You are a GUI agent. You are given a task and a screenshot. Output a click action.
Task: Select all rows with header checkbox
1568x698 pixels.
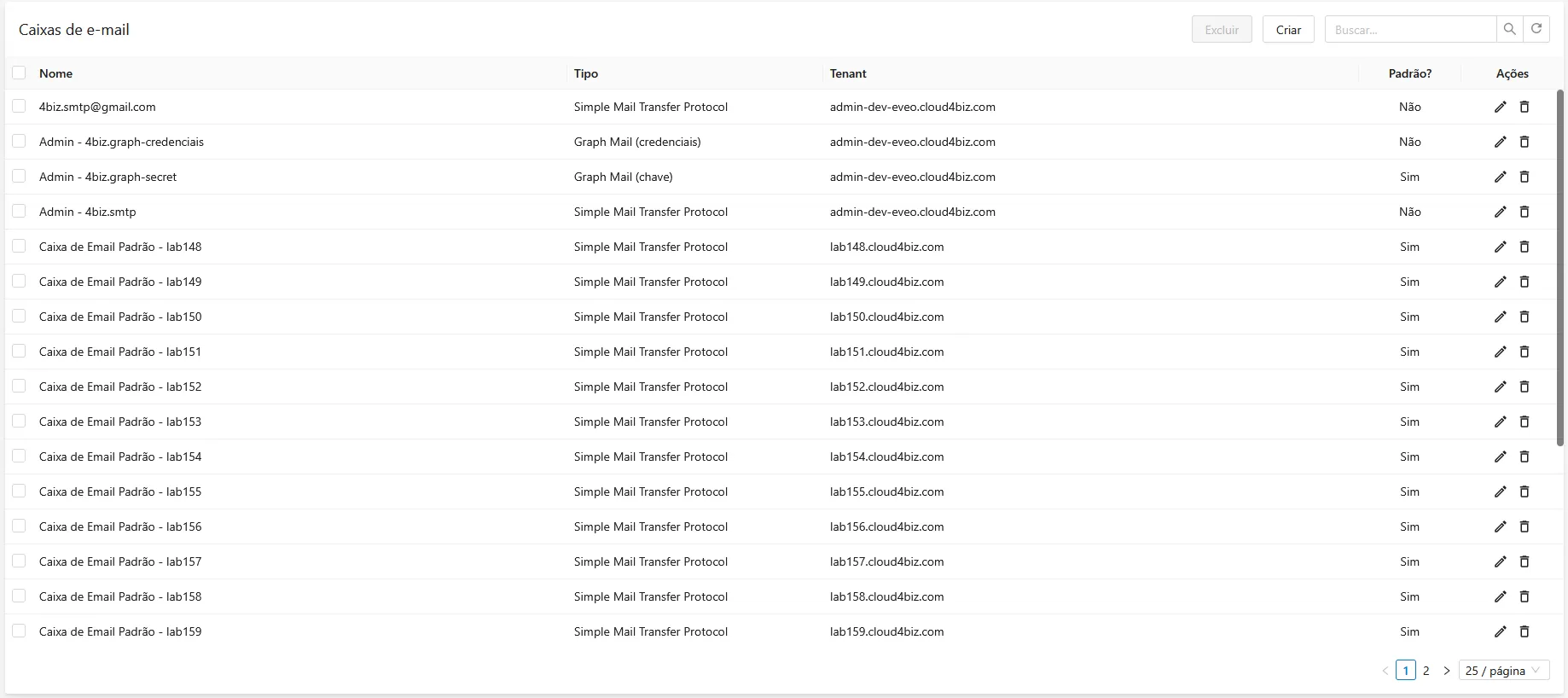tap(19, 73)
